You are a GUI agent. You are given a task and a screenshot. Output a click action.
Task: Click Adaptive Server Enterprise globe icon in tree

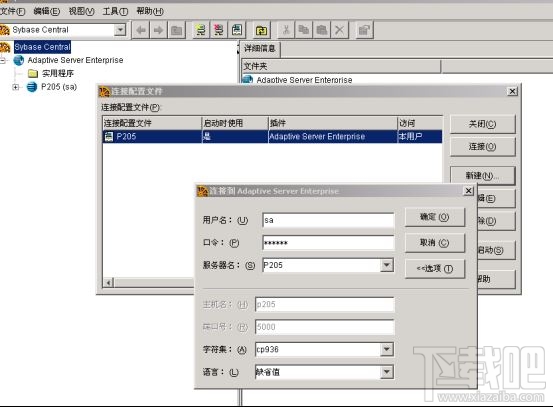coord(19,60)
